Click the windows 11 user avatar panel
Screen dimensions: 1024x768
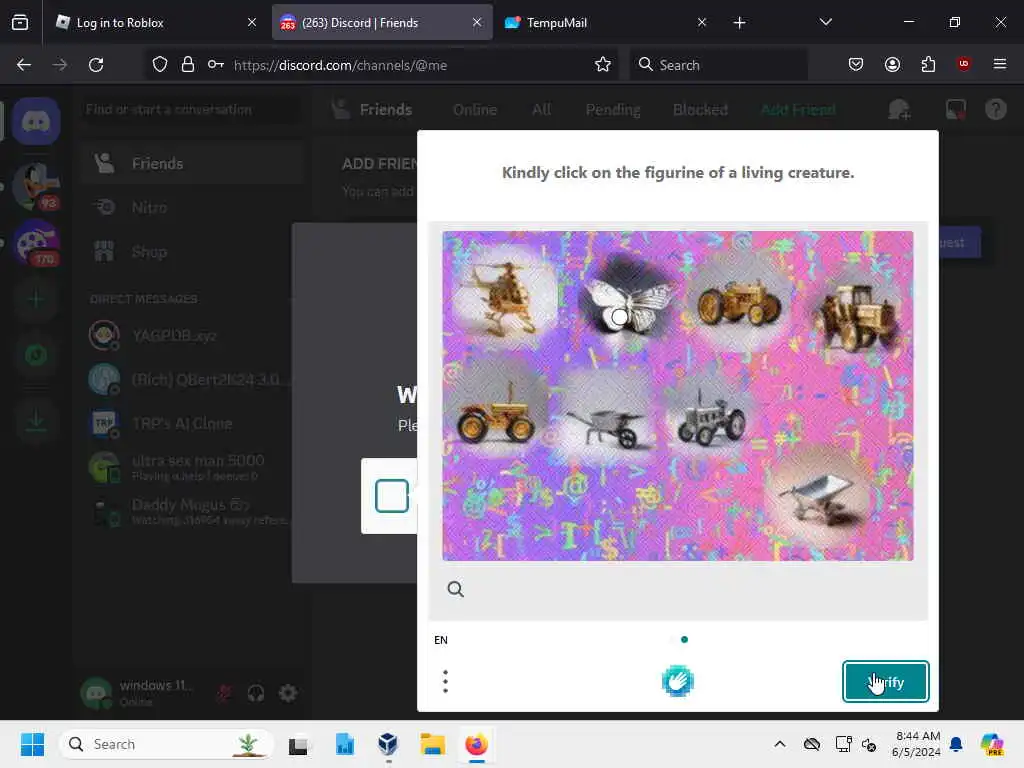(x=140, y=693)
